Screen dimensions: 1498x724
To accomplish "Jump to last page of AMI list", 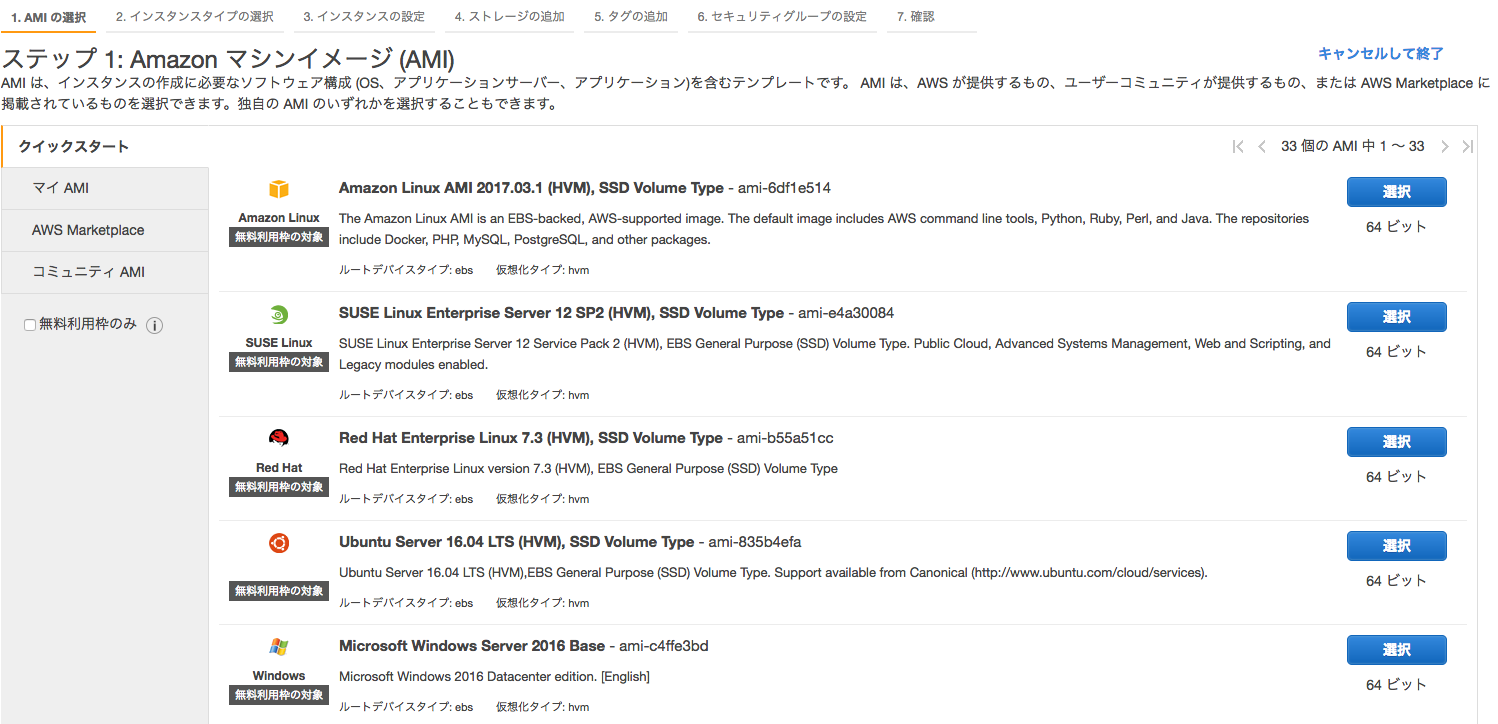I will pyautogui.click(x=1468, y=147).
